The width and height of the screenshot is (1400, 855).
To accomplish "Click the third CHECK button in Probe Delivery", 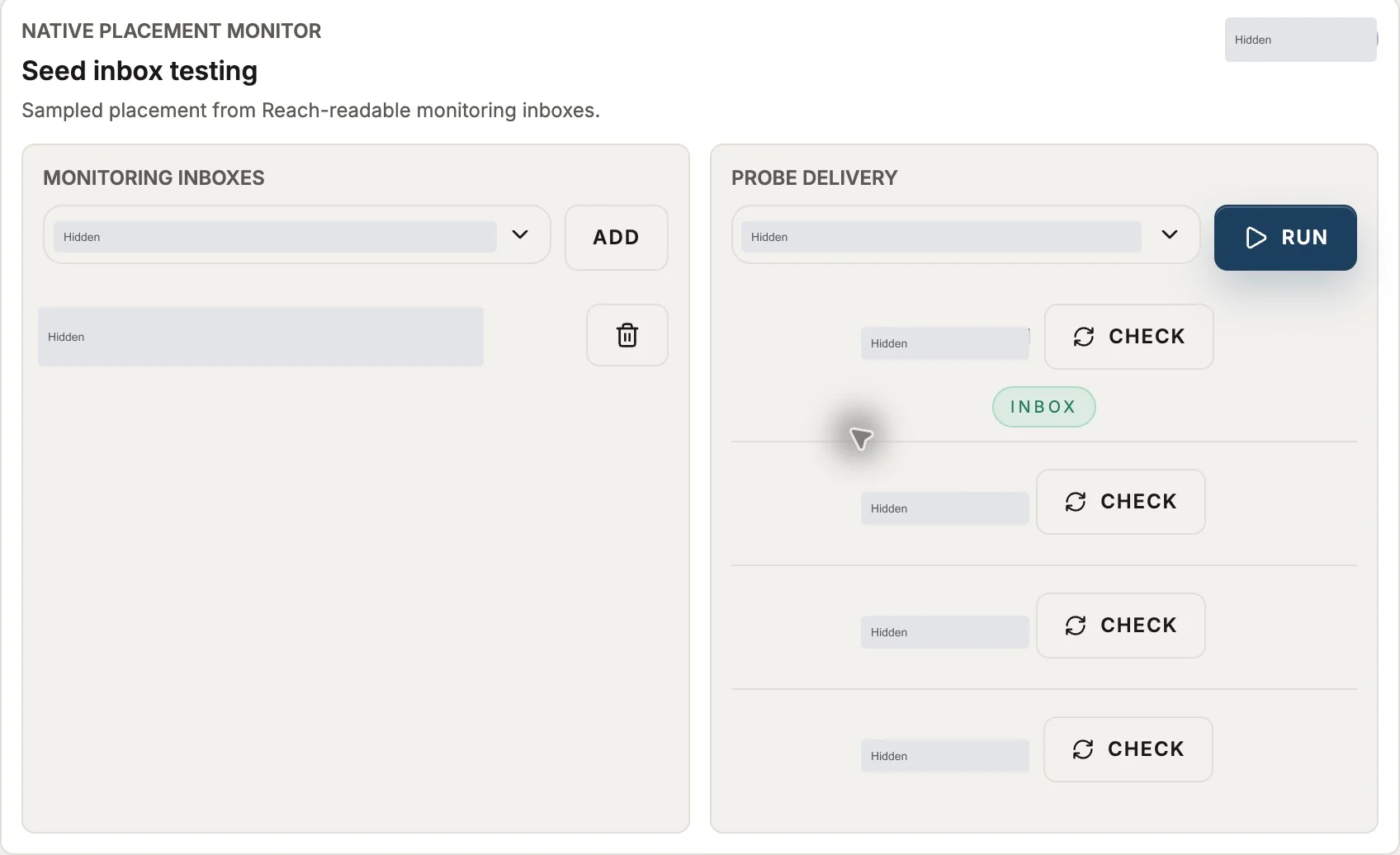I will click(x=1120, y=626).
